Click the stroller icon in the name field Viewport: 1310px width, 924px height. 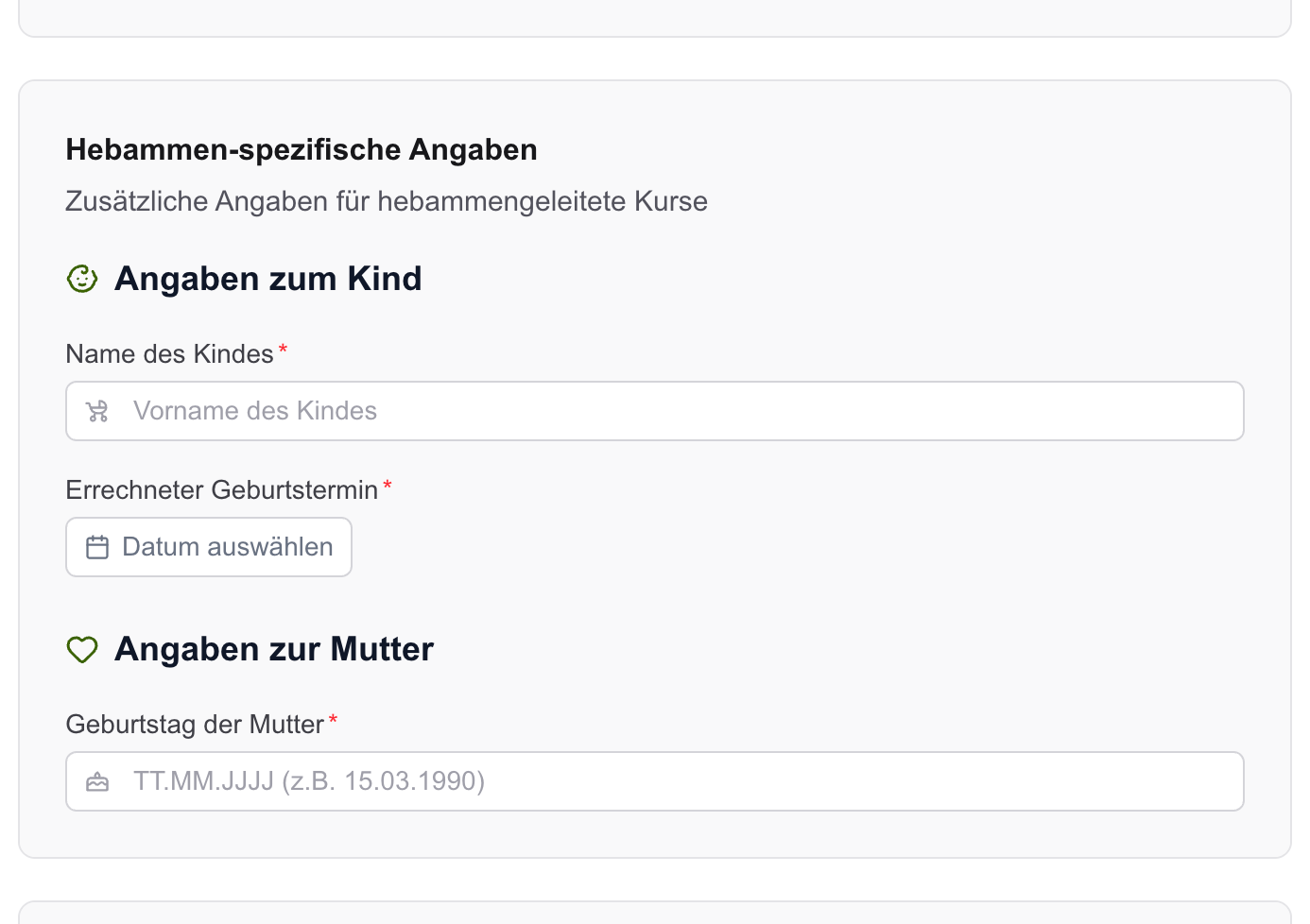tap(96, 411)
